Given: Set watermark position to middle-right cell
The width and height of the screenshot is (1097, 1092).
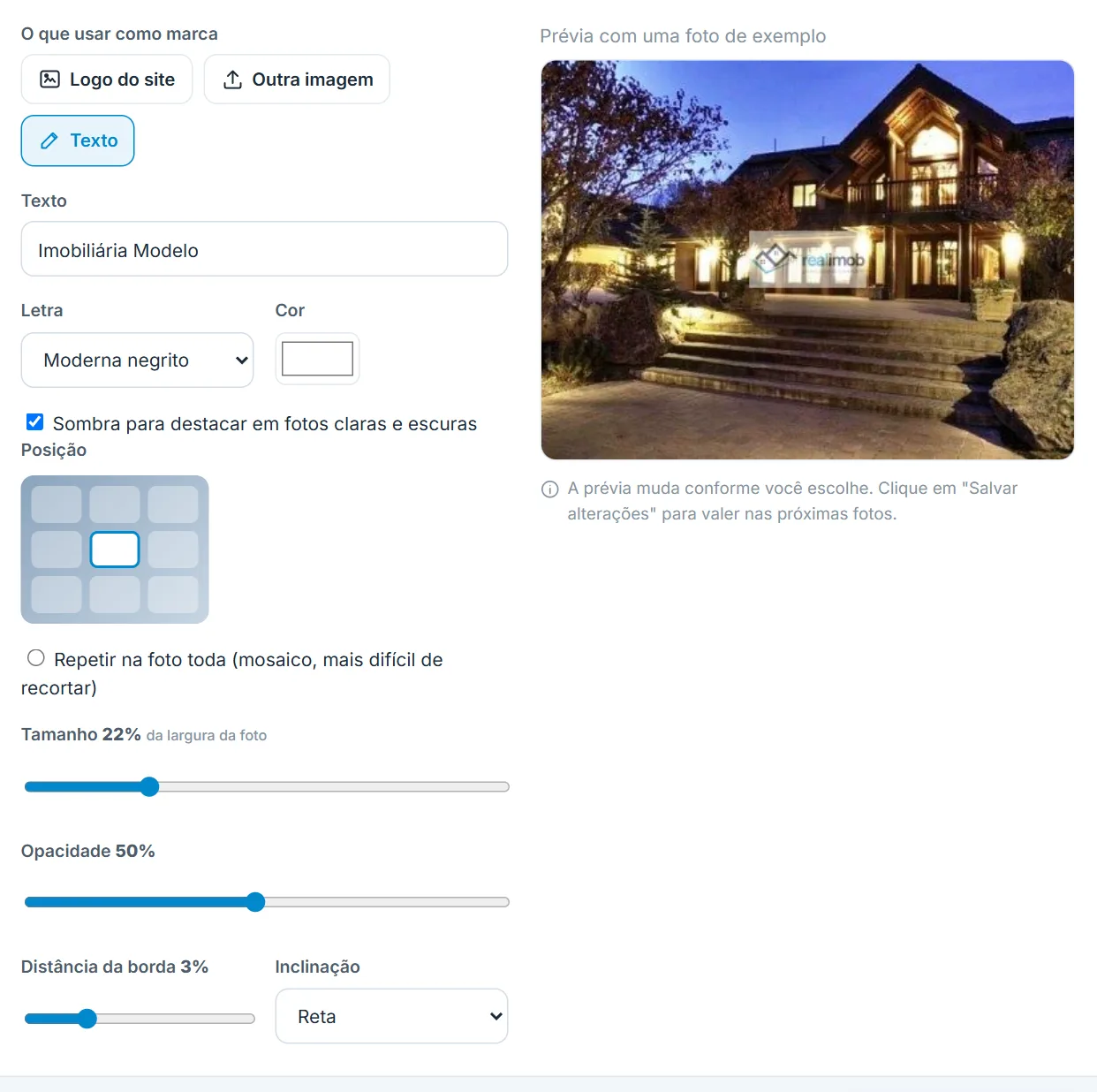Looking at the screenshot, I should [x=173, y=550].
